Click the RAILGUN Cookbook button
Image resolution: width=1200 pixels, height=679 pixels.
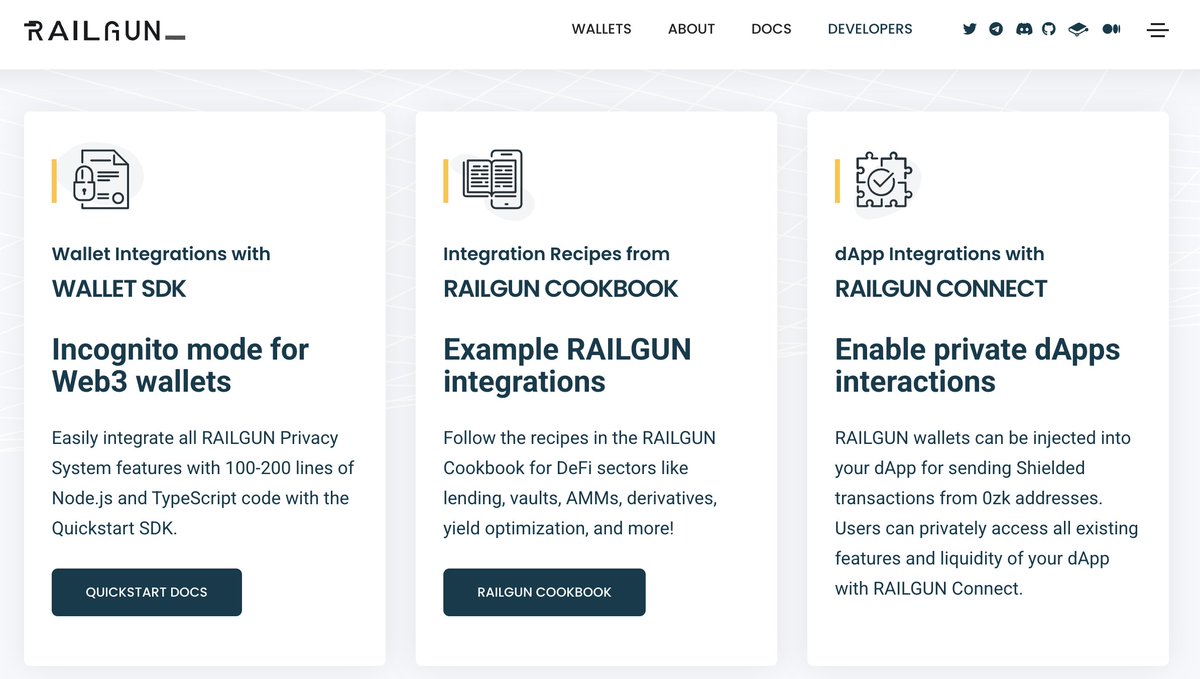coord(544,592)
